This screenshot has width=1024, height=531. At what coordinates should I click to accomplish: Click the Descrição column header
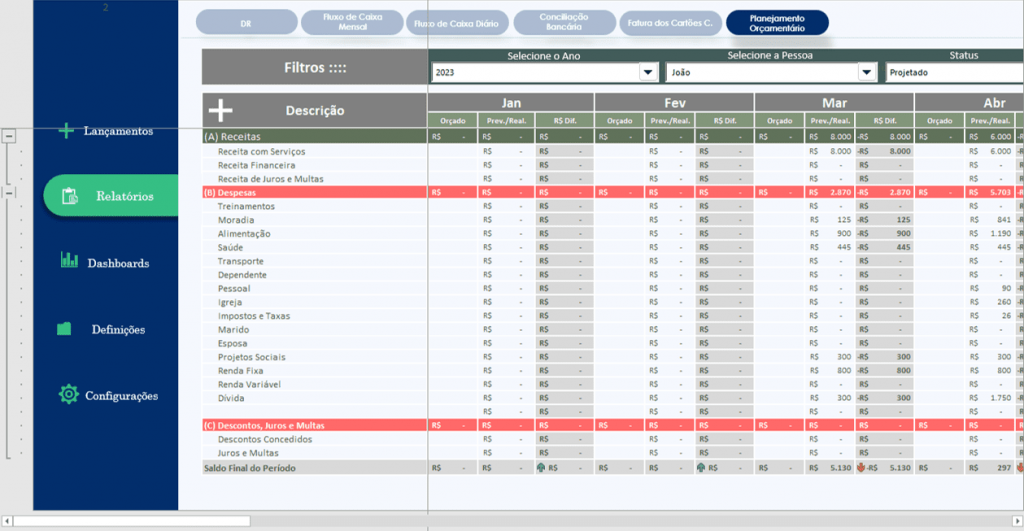[315, 110]
